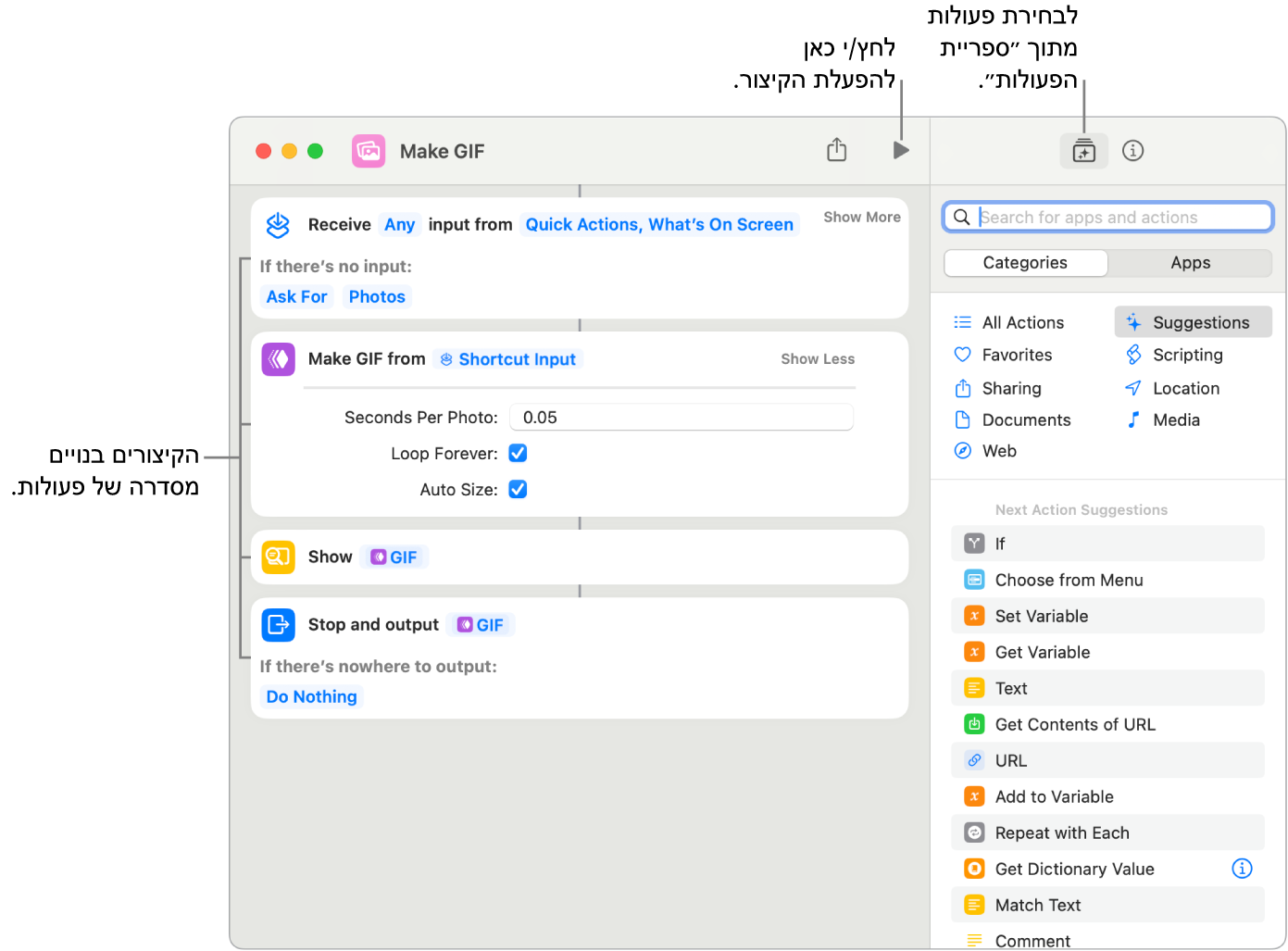Click the URL action link icon
The image size is (1288, 951).
tap(974, 760)
